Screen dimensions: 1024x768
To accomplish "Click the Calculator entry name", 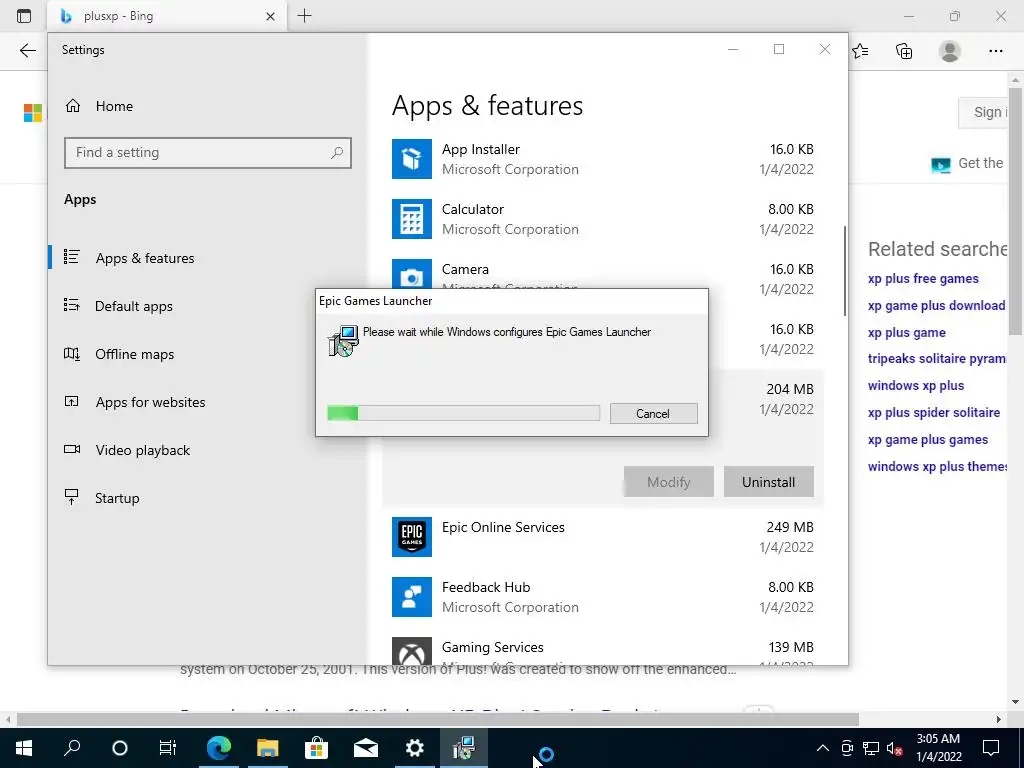I will pos(473,209).
